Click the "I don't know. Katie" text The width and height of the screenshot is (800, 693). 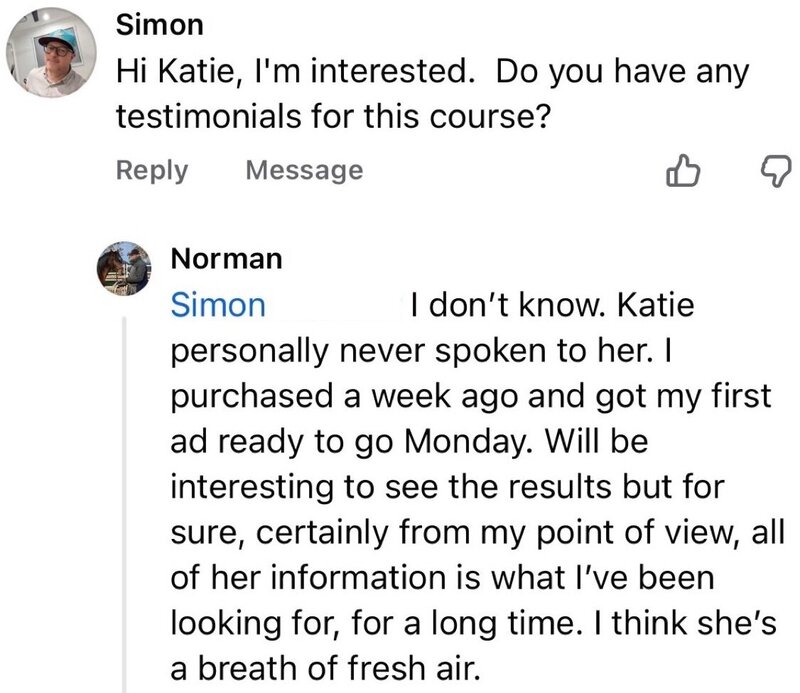[x=552, y=305]
